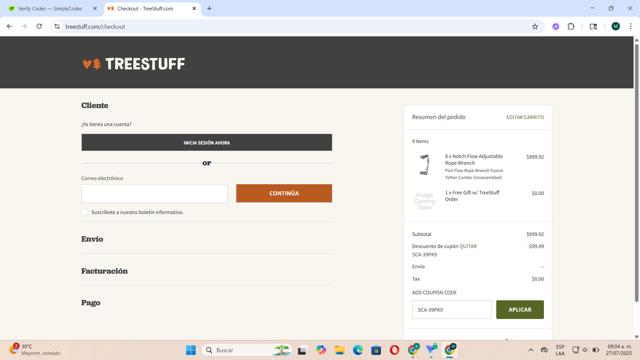This screenshot has width=640, height=360.
Task: Click the Editar Carrito link
Action: (x=525, y=117)
